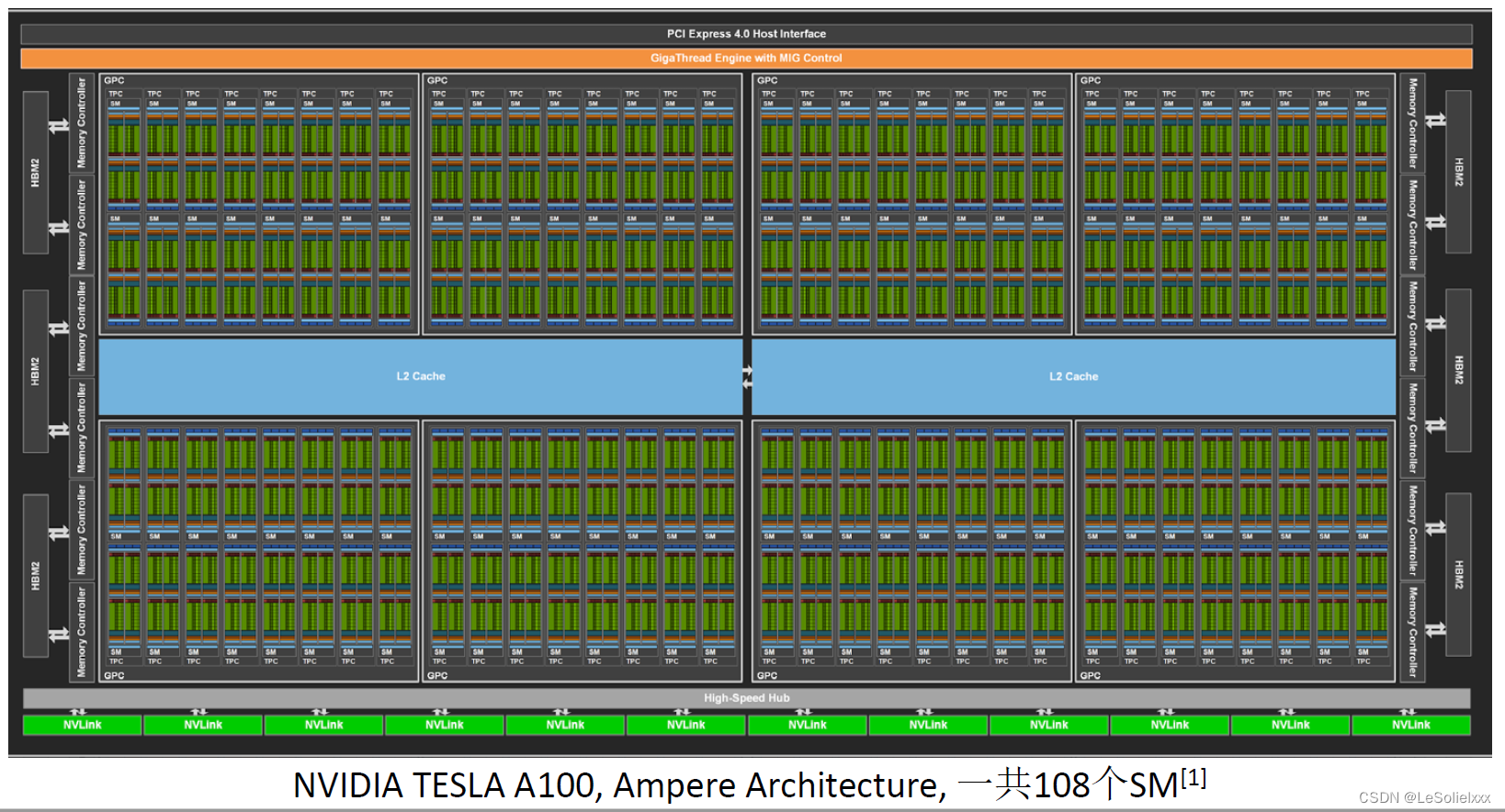1505x812 pixels.
Task: Click the left L2 Cache block
Action: pyautogui.click(x=421, y=377)
